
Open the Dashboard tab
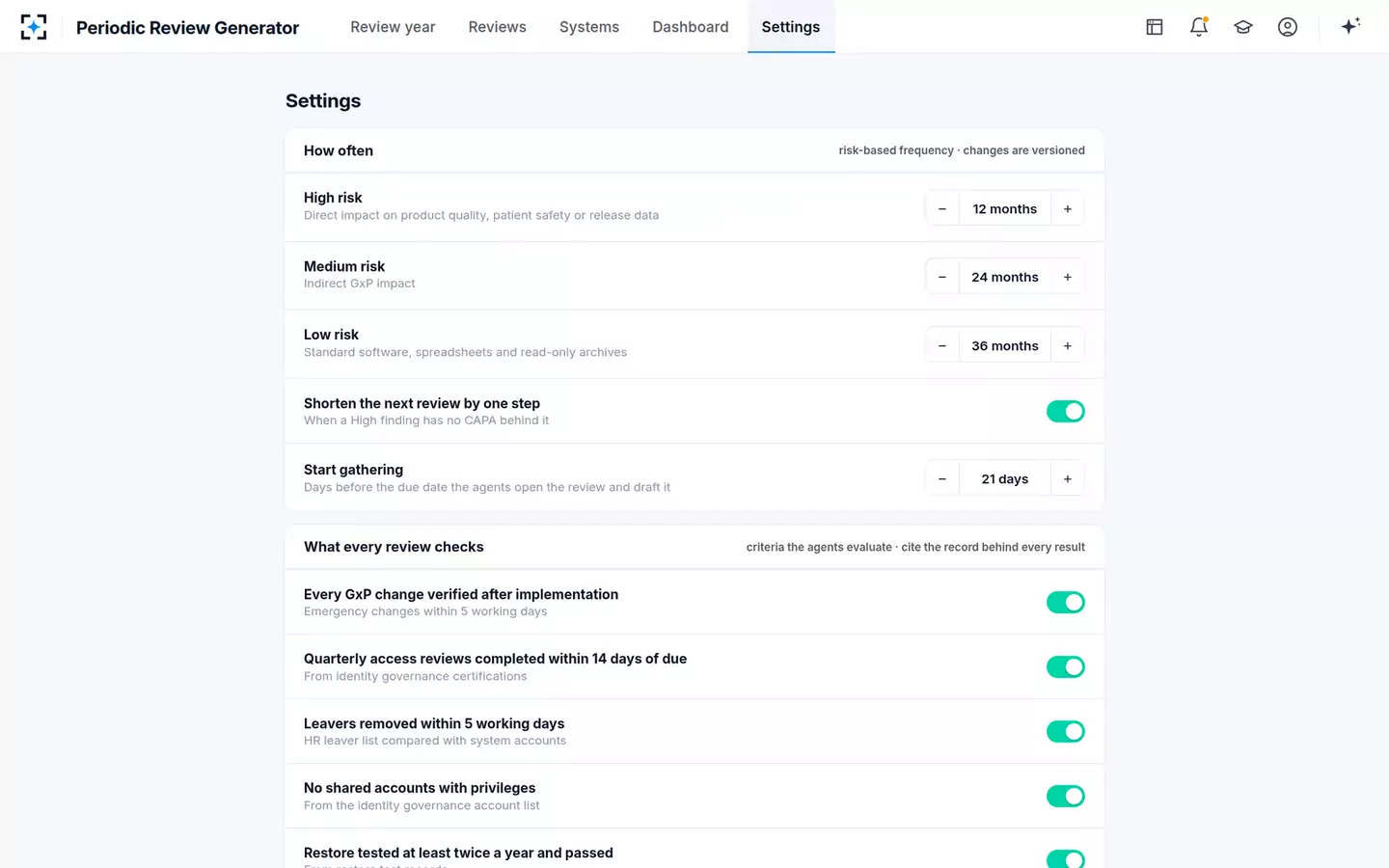tap(691, 27)
